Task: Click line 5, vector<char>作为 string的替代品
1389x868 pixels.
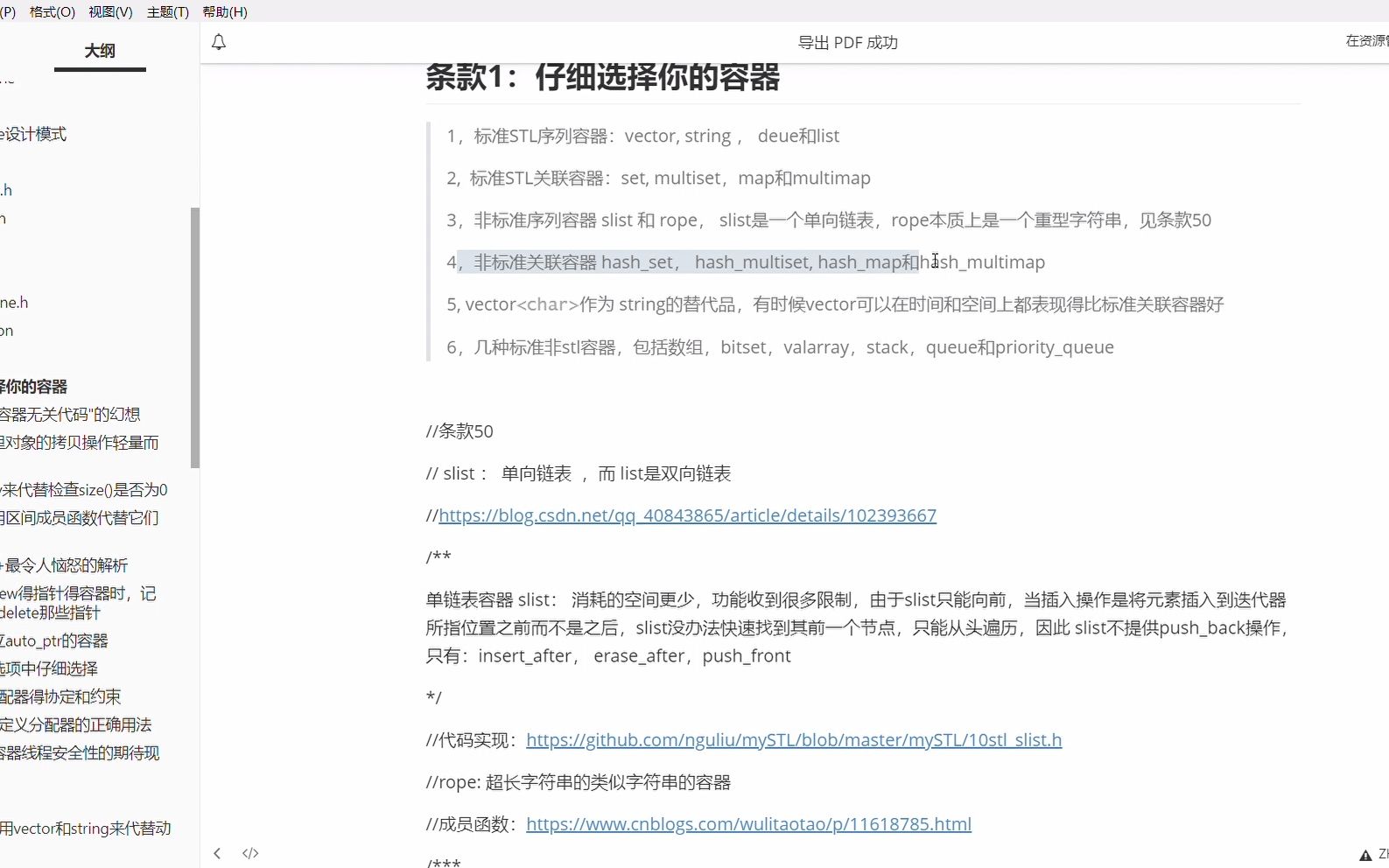Action: (835, 304)
